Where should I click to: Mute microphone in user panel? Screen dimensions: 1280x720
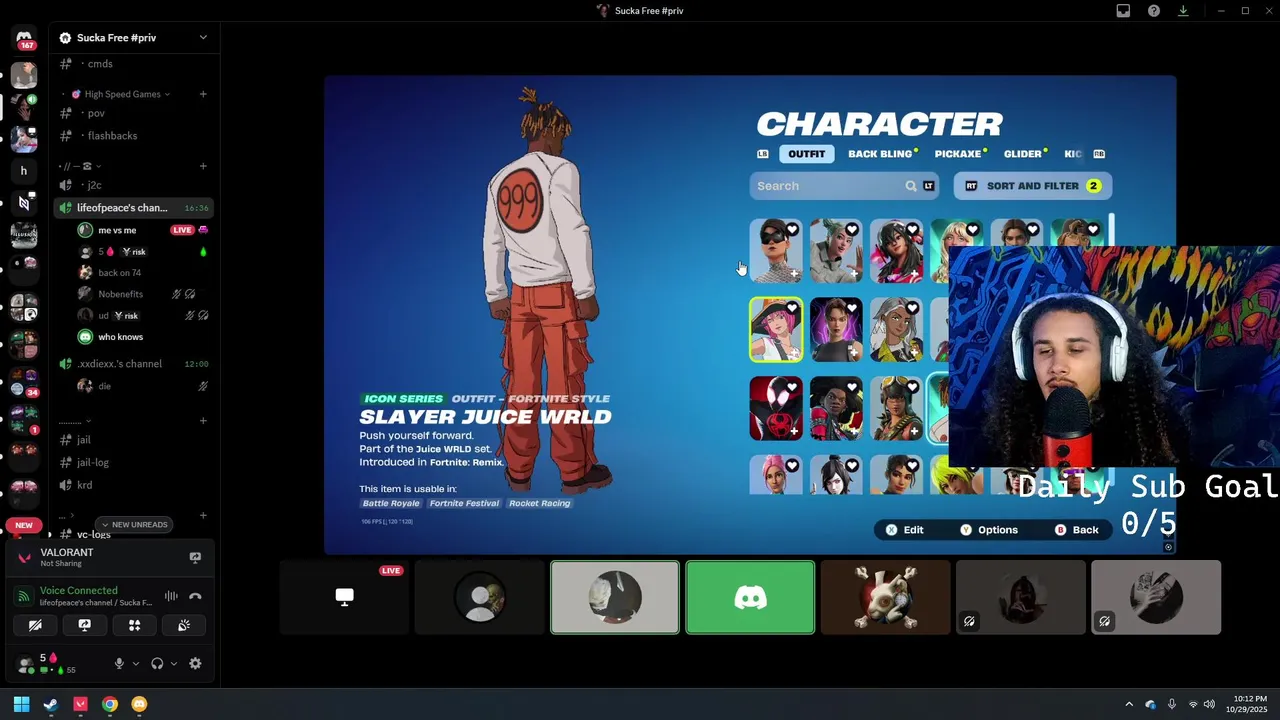[x=119, y=663]
